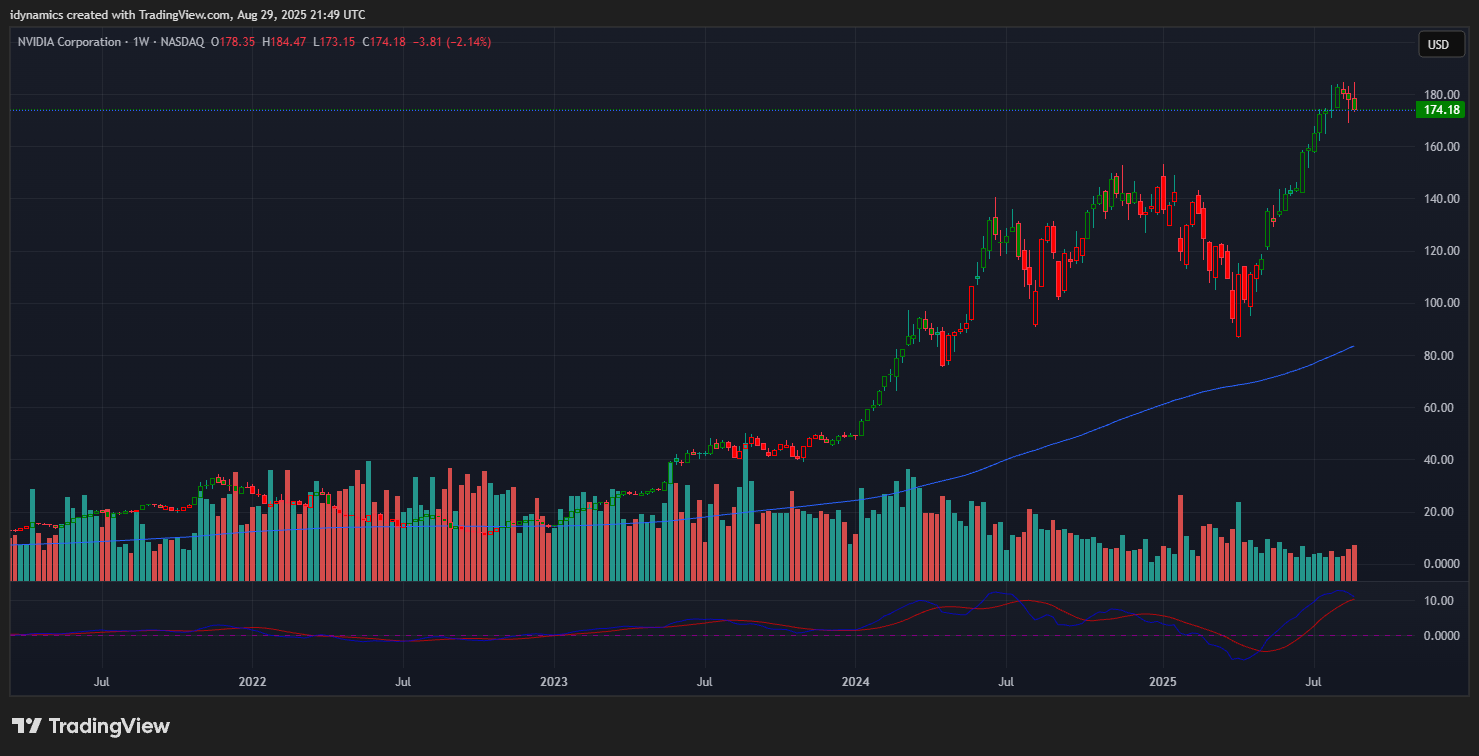Click the 2022 time axis label
The height and width of the screenshot is (756, 1479).
pyautogui.click(x=252, y=682)
